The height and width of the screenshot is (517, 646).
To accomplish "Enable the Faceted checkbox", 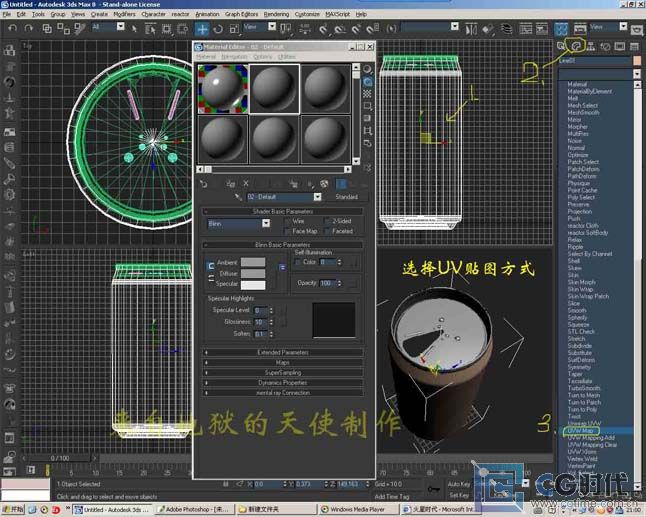I will click(x=327, y=232).
